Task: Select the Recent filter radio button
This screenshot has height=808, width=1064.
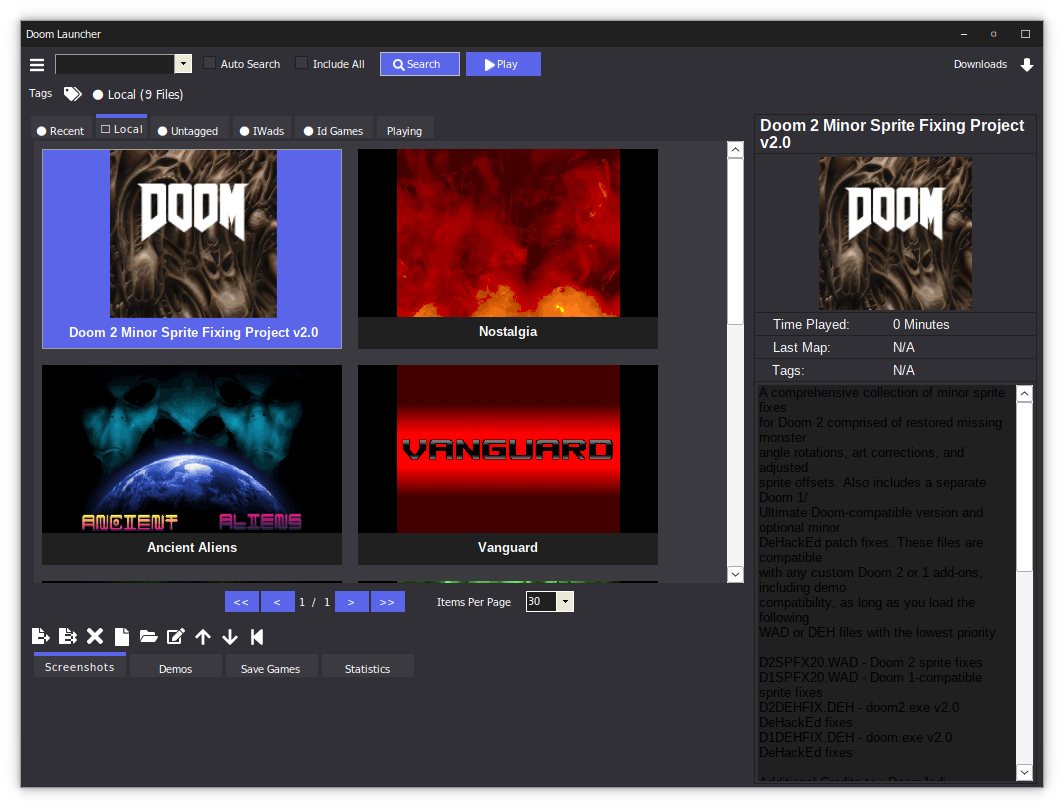Action: point(41,130)
